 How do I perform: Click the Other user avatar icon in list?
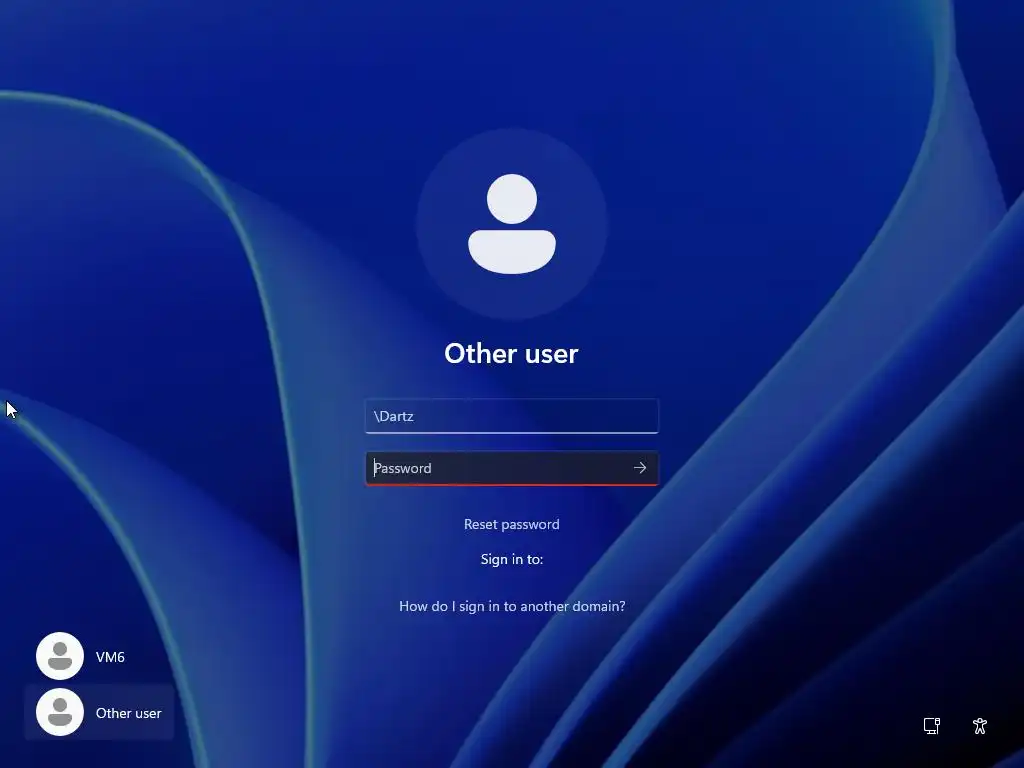point(59,712)
